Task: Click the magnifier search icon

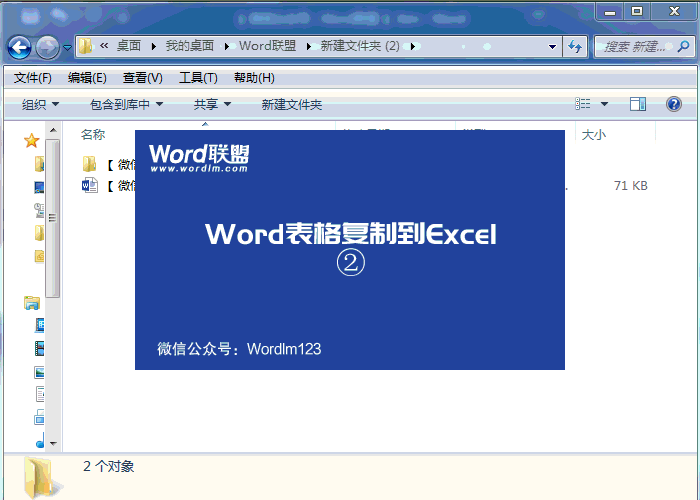Action: (683, 46)
